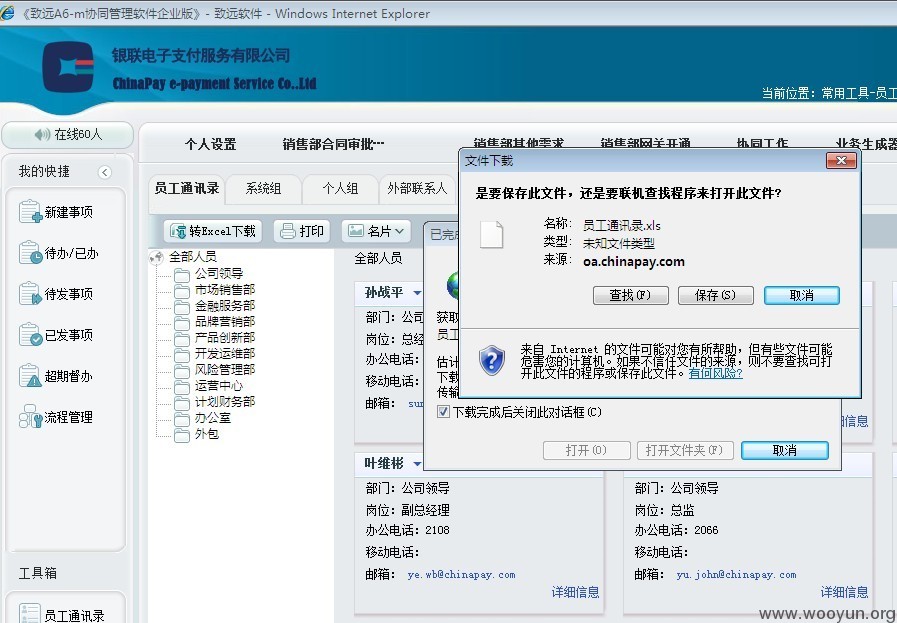Click the 全部人员 heading text
Screen dimensions: 897x623
(x=378, y=259)
